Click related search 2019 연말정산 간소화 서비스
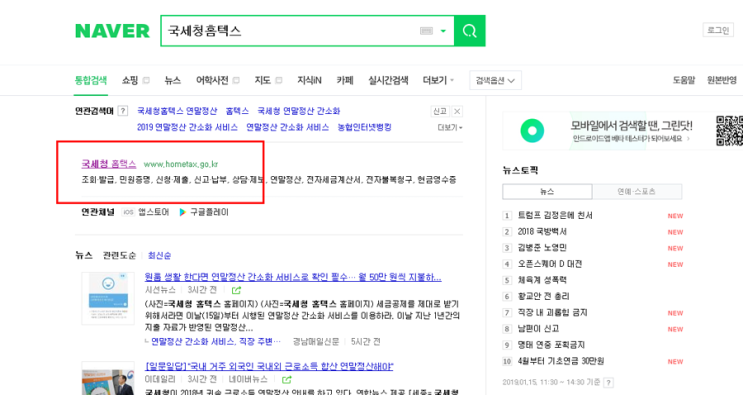The width and height of the screenshot is (743, 395). [x=187, y=127]
